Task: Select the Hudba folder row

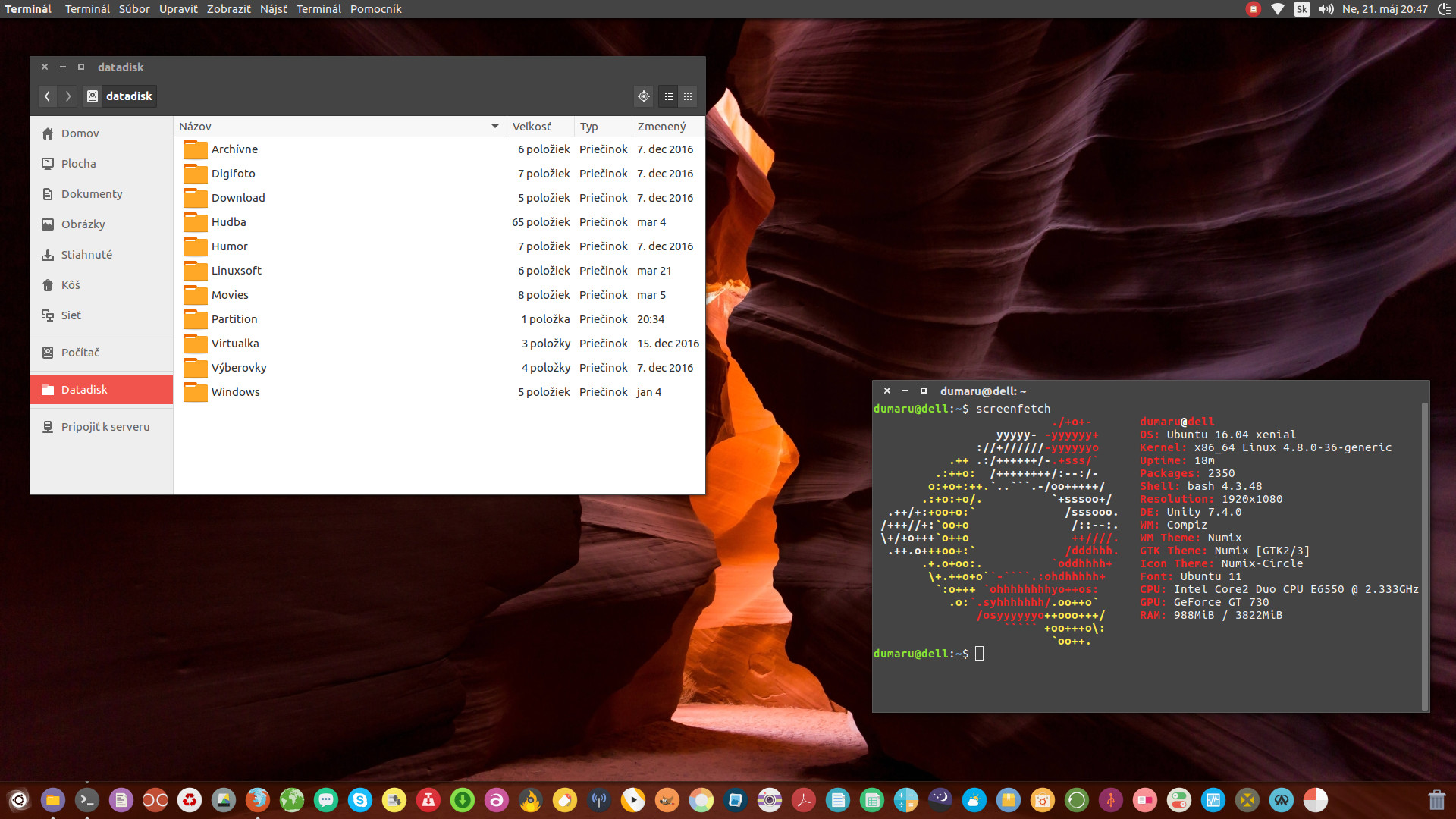Action: coord(229,222)
